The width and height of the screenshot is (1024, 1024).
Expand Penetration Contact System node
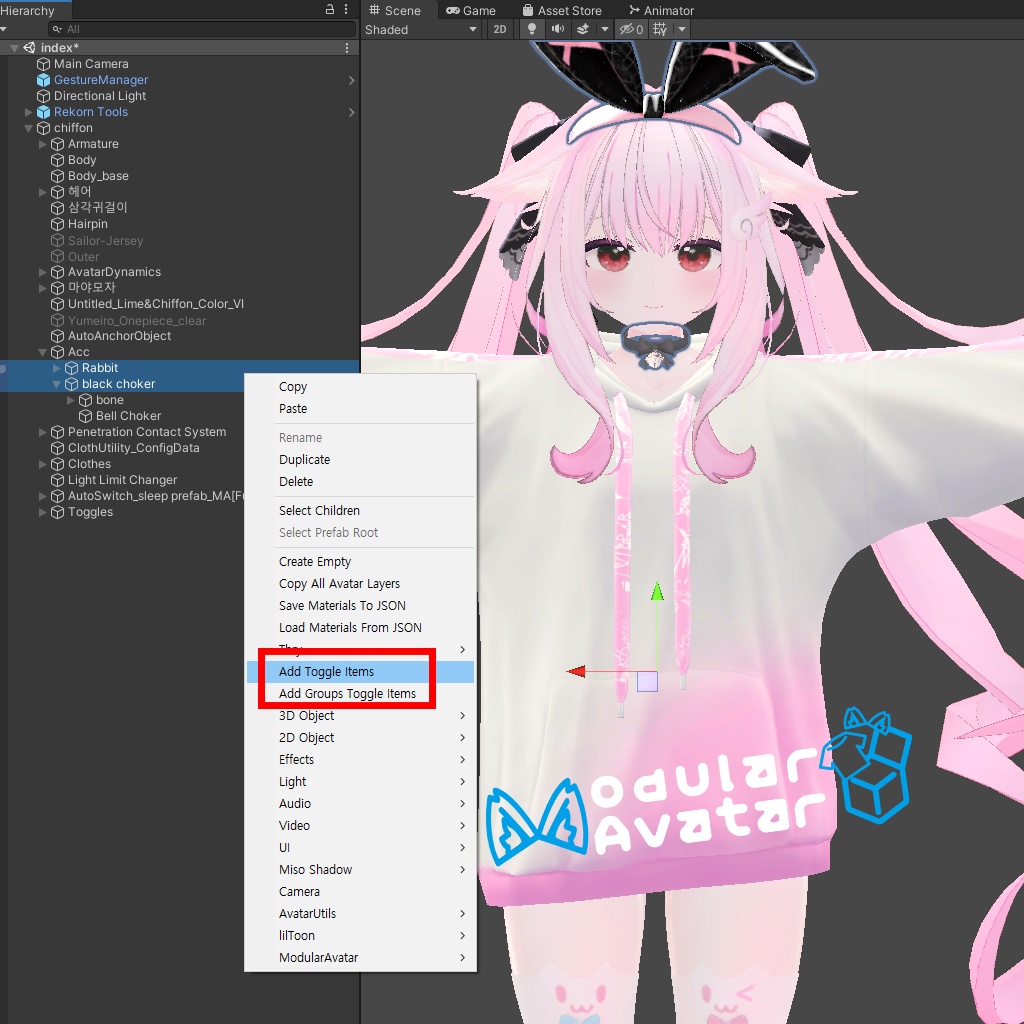click(42, 432)
